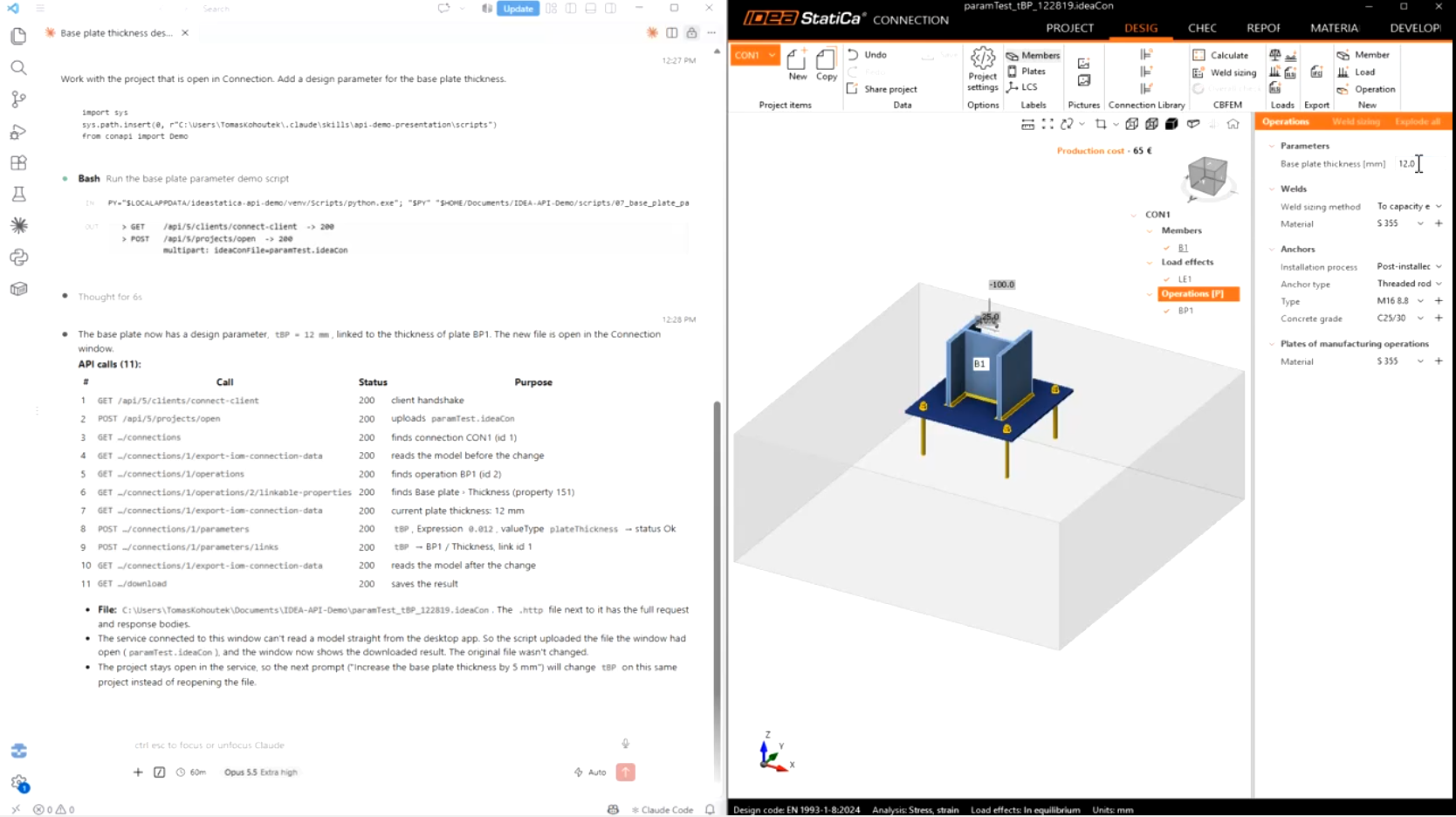Click the Export IFC icon
The width and height of the screenshot is (1456, 817).
point(1316,72)
